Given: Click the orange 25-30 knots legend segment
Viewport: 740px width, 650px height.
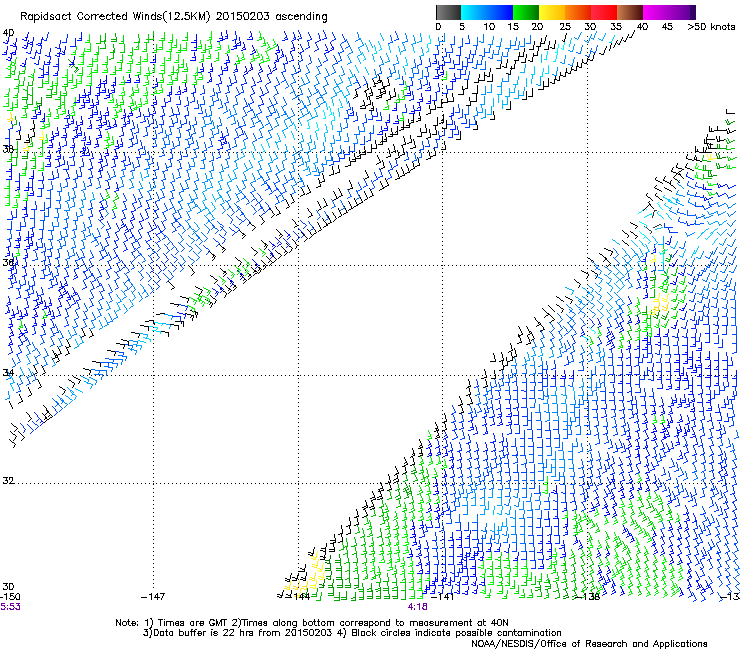Looking at the screenshot, I should 578,12.
